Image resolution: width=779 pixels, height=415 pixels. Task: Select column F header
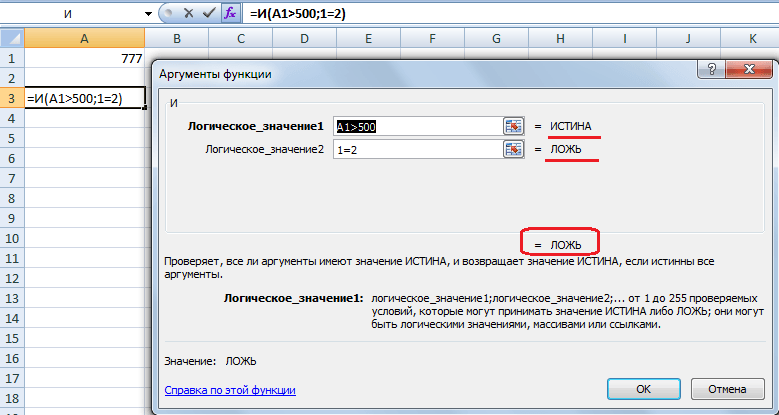pyautogui.click(x=433, y=38)
